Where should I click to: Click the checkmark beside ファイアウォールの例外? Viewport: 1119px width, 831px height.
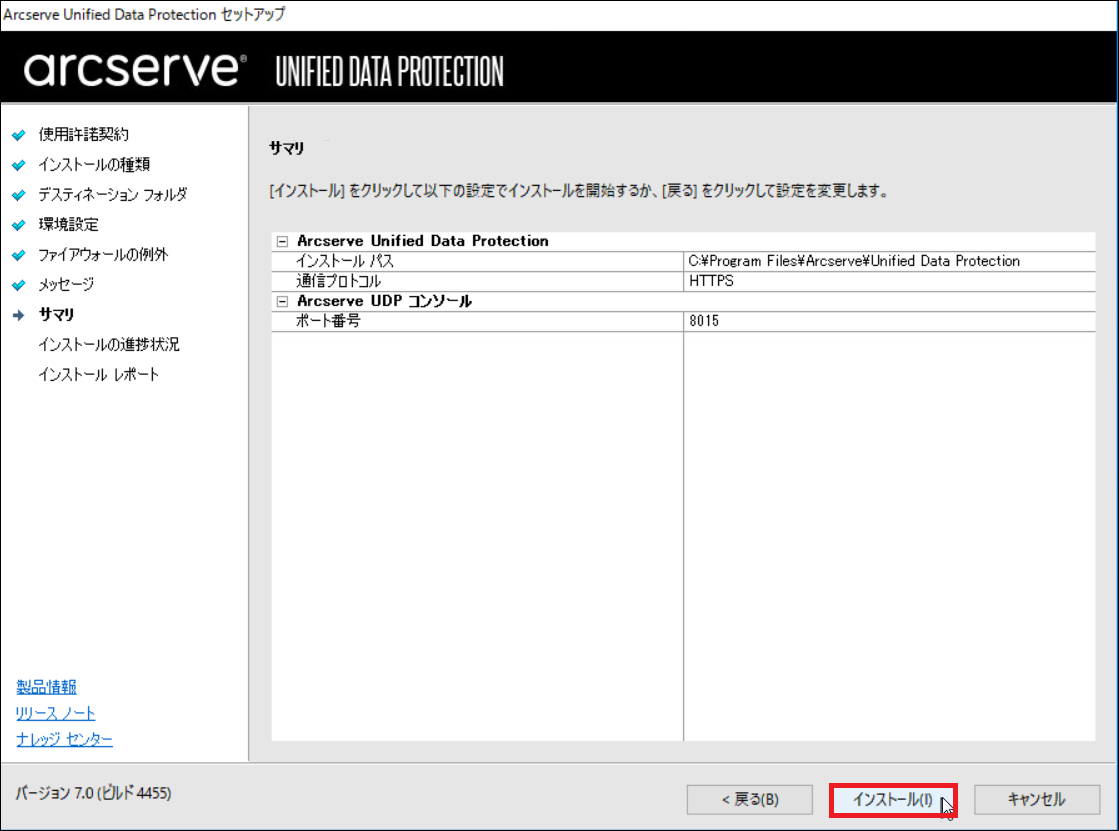pyautogui.click(x=19, y=254)
